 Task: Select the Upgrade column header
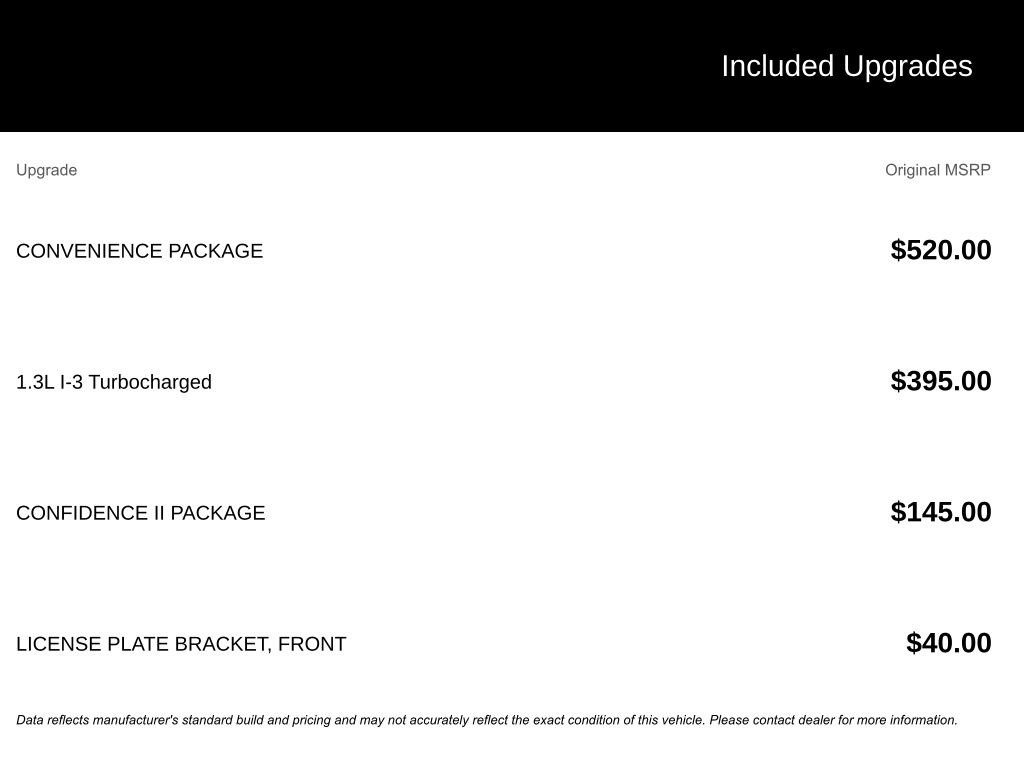47,170
